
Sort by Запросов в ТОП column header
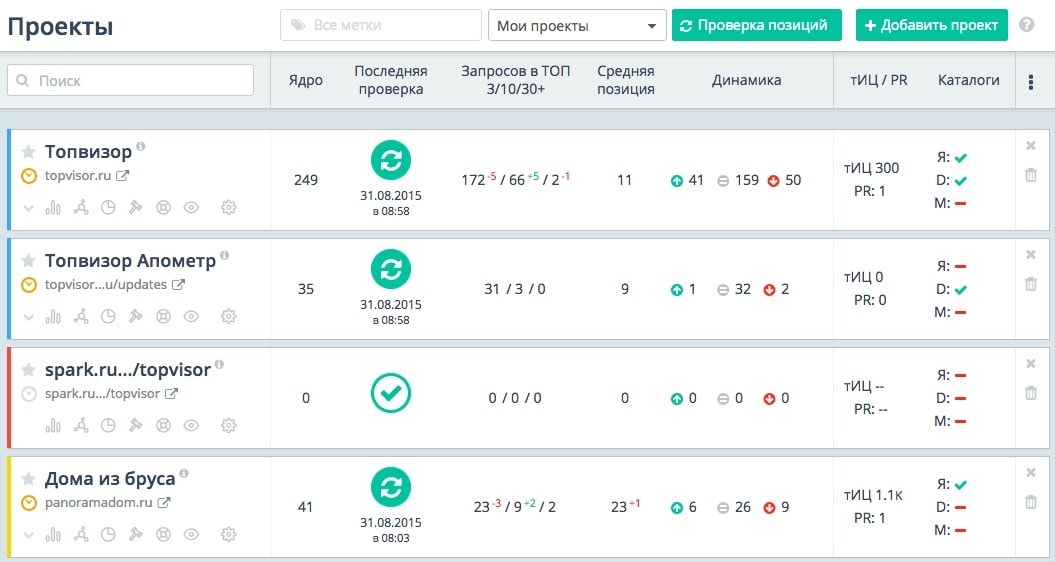click(x=515, y=80)
